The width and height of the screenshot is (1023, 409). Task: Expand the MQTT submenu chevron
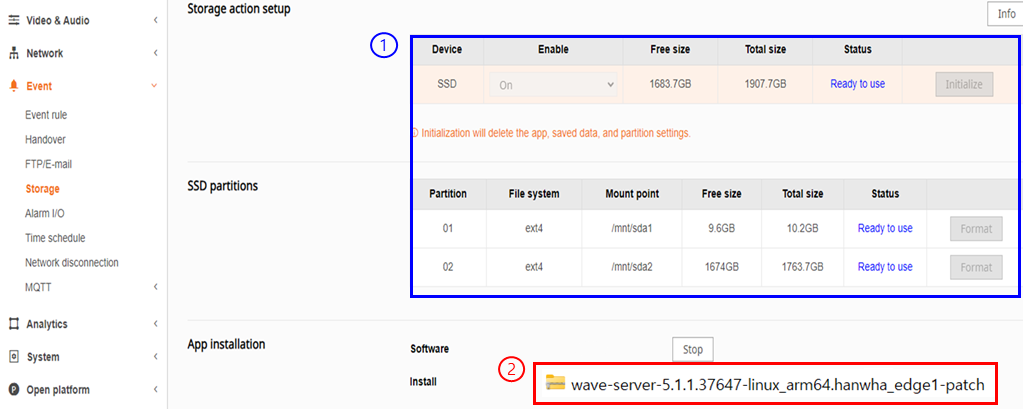155,287
